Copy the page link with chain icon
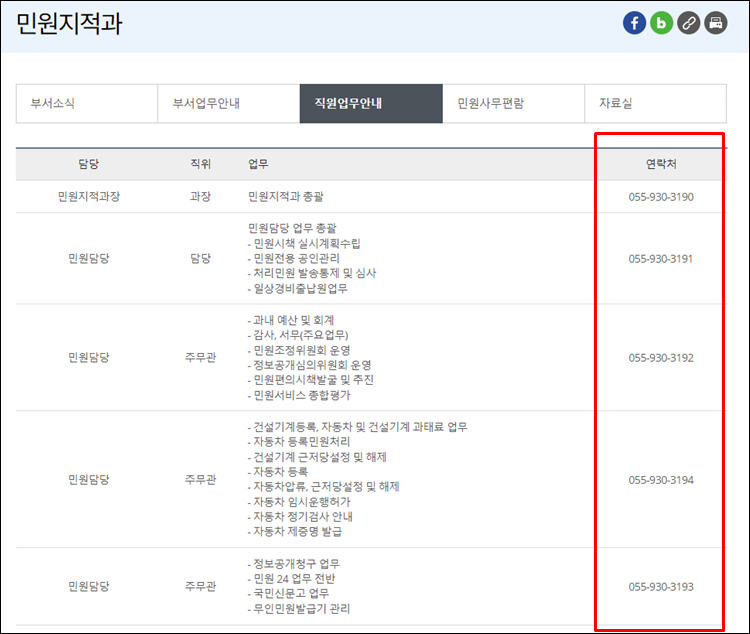The width and height of the screenshot is (750, 634). [x=689, y=23]
